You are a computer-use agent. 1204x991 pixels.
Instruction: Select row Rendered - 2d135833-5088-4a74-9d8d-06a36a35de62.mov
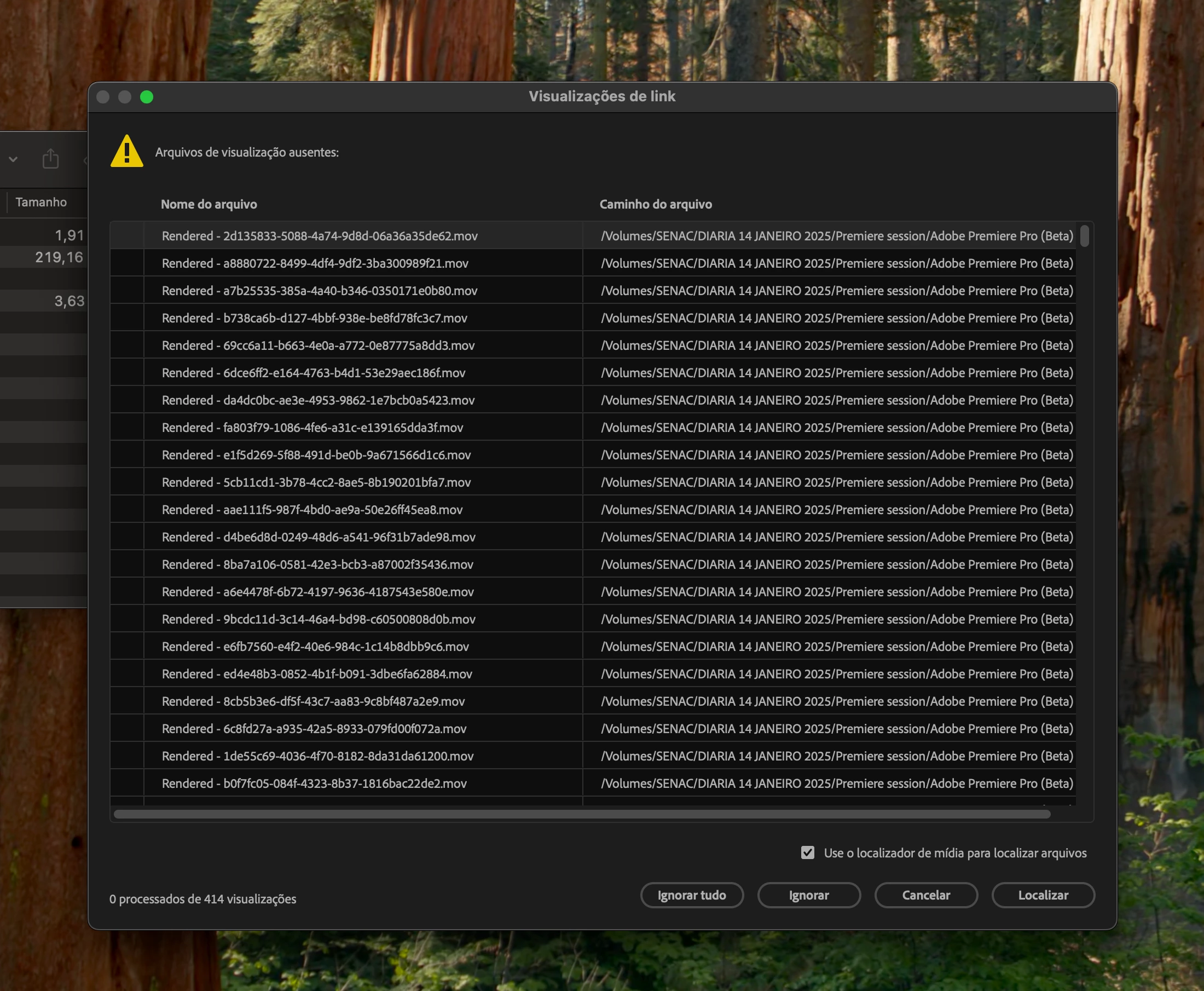click(x=593, y=236)
